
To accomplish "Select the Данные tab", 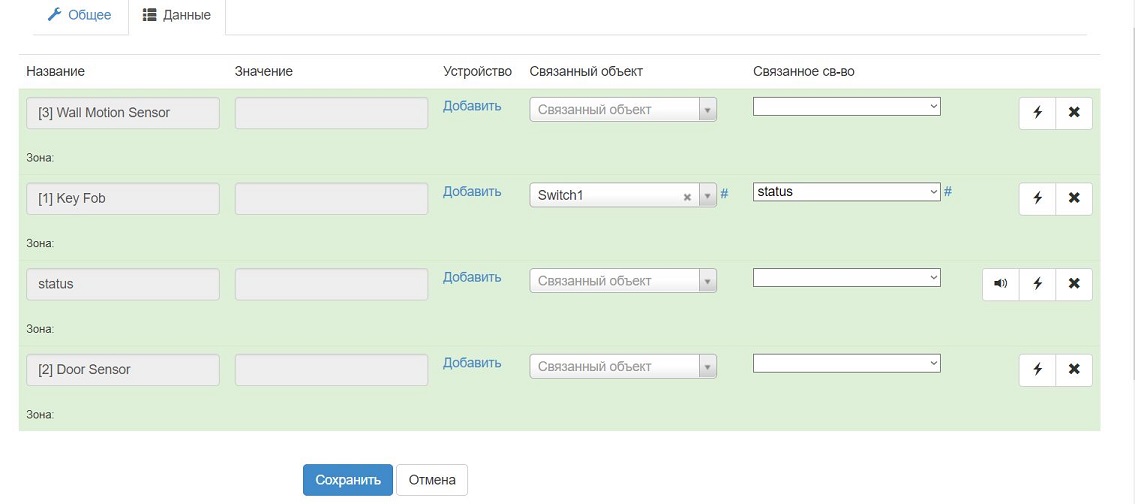I will pos(177,16).
